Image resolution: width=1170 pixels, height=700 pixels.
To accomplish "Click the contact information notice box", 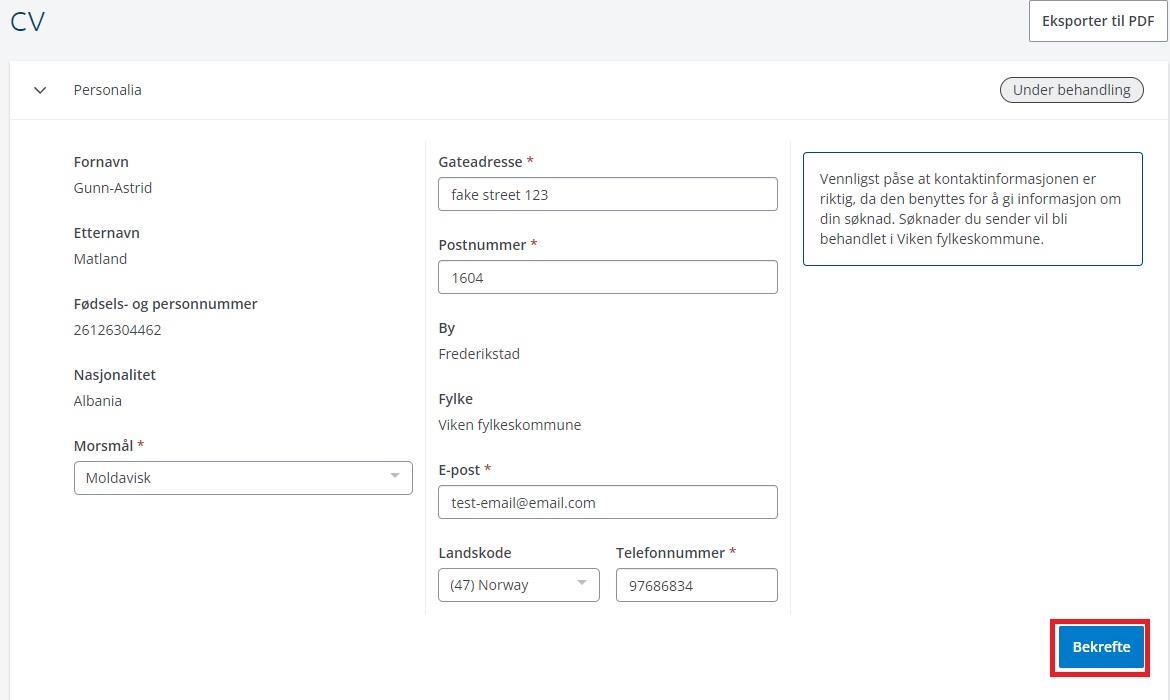I will tap(972, 209).
